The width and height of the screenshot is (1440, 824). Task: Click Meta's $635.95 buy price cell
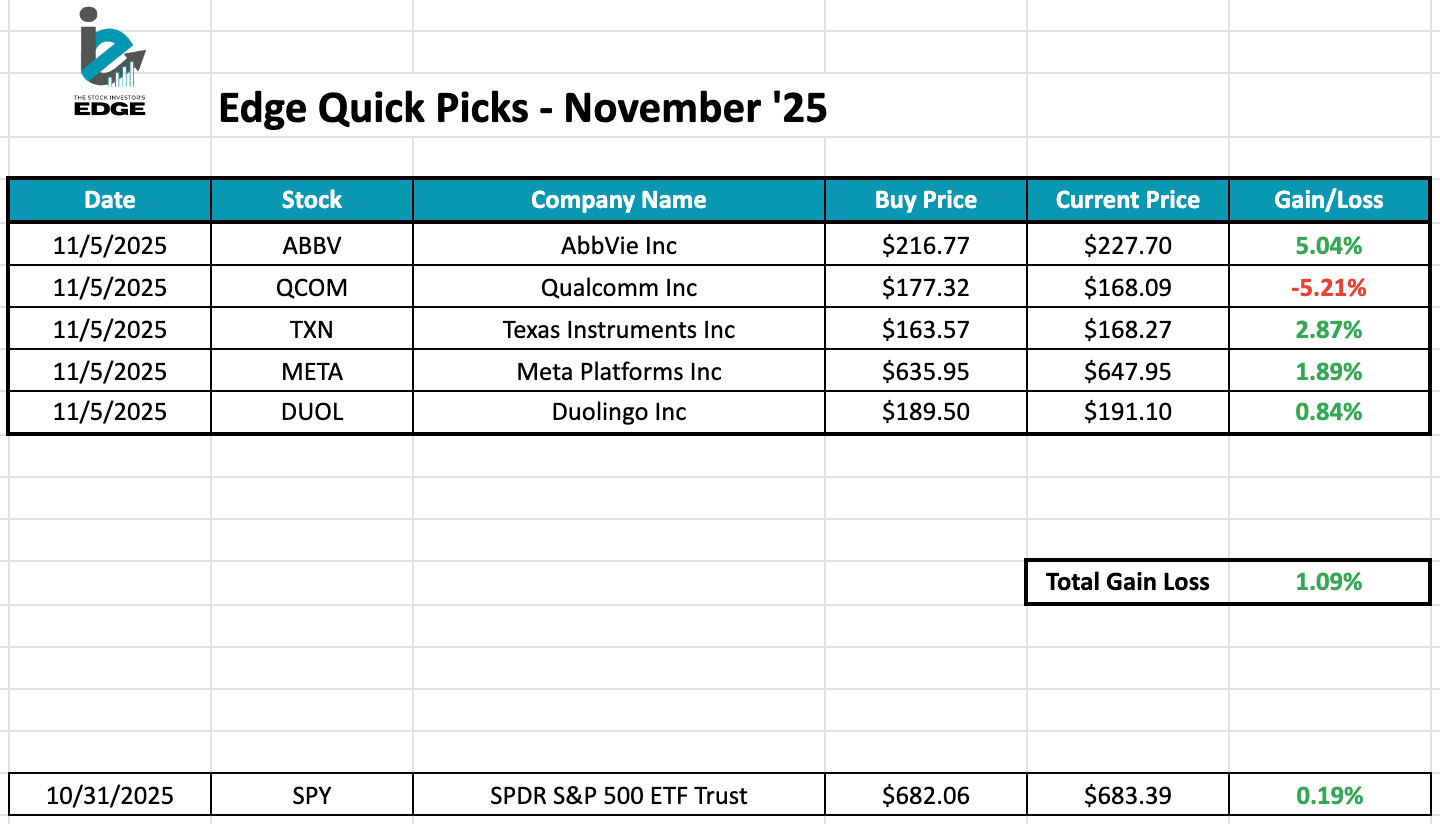point(925,372)
